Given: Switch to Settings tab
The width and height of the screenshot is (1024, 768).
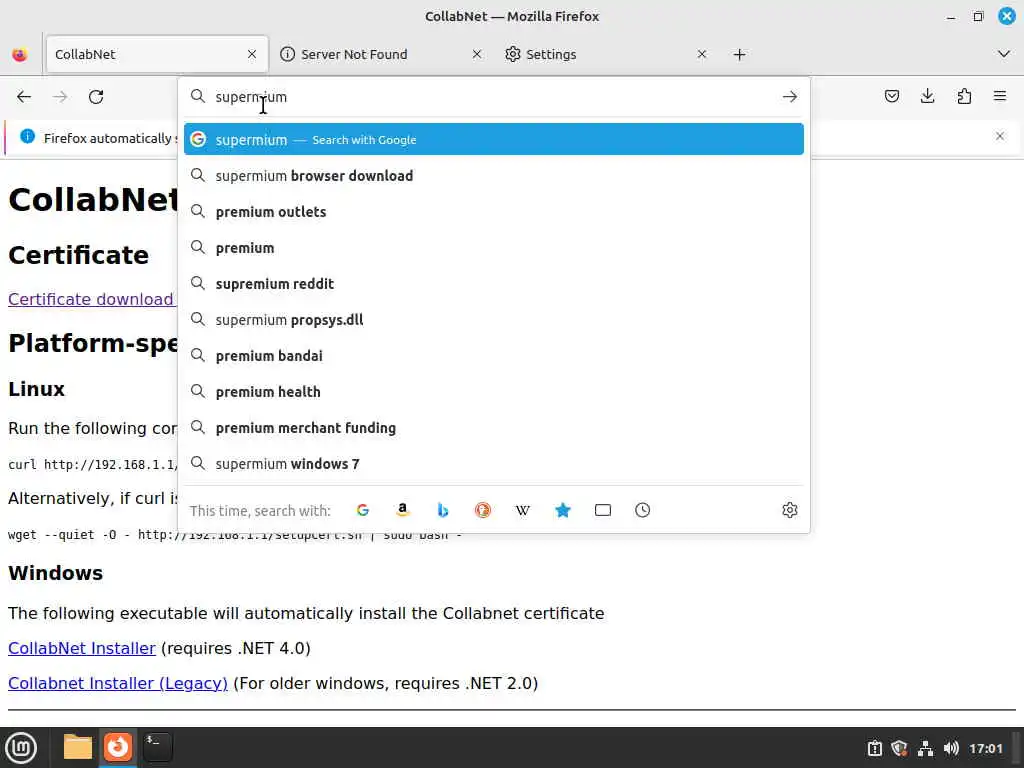Looking at the screenshot, I should coord(605,54).
